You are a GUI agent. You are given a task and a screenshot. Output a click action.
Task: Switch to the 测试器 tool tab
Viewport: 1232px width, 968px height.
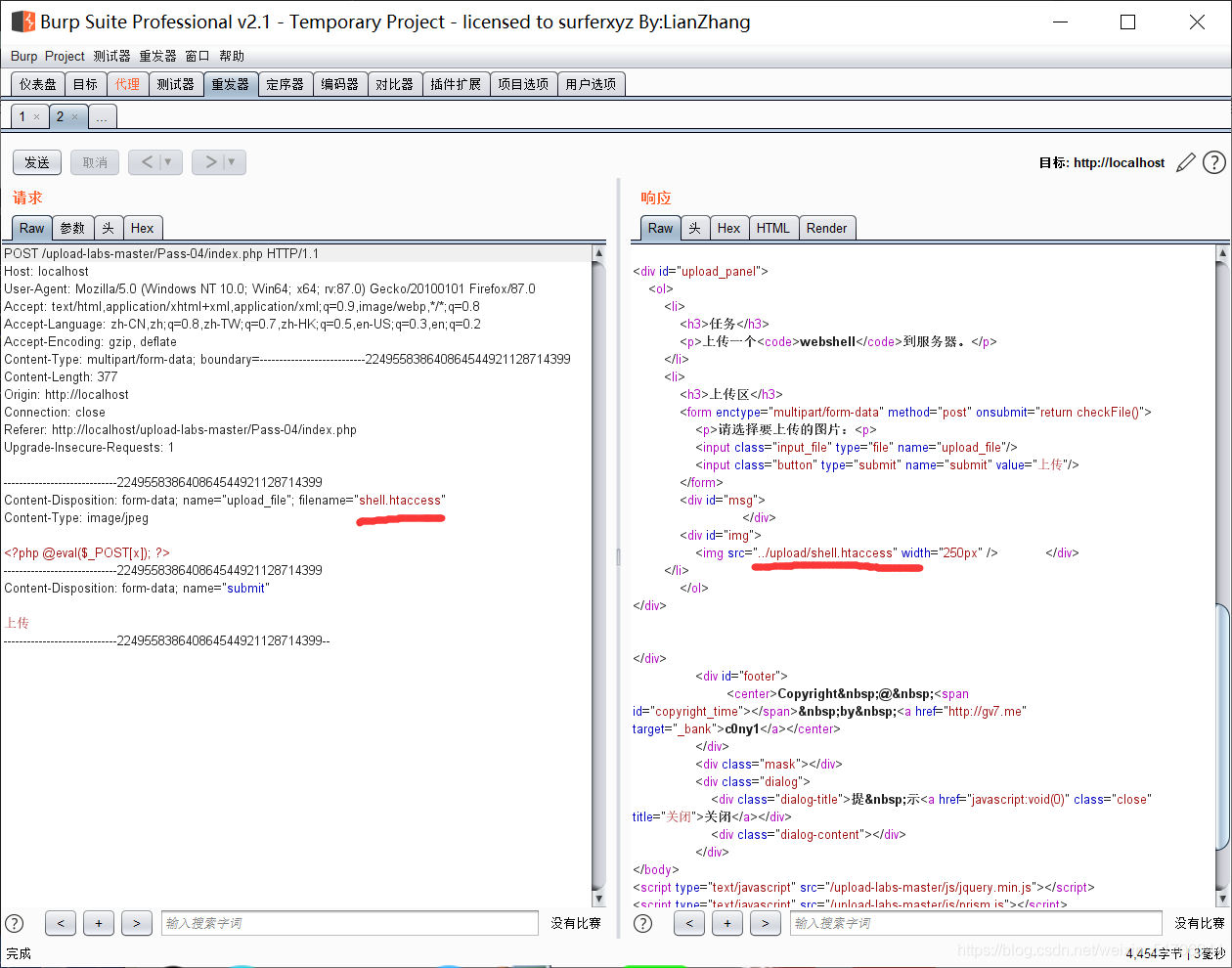(176, 84)
